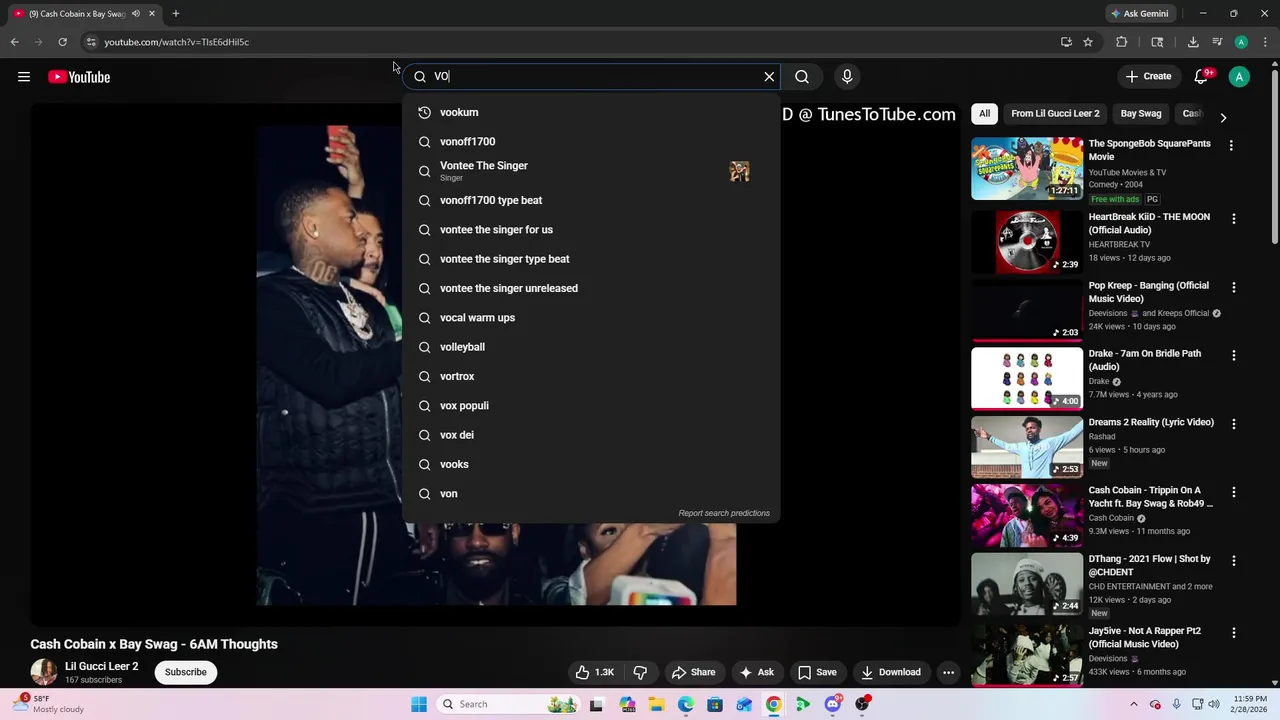Select 'vocal warm ups' suggestion
Image resolution: width=1280 pixels, height=720 pixels.
(591, 318)
